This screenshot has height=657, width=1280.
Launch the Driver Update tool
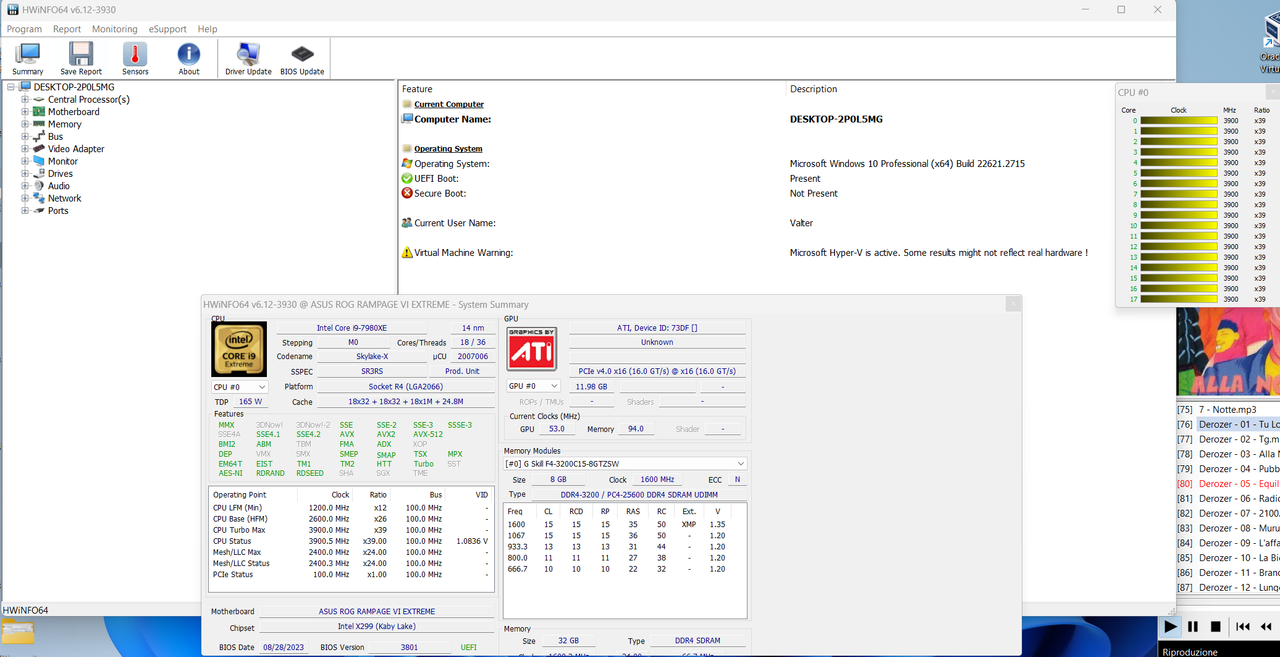[x=248, y=59]
